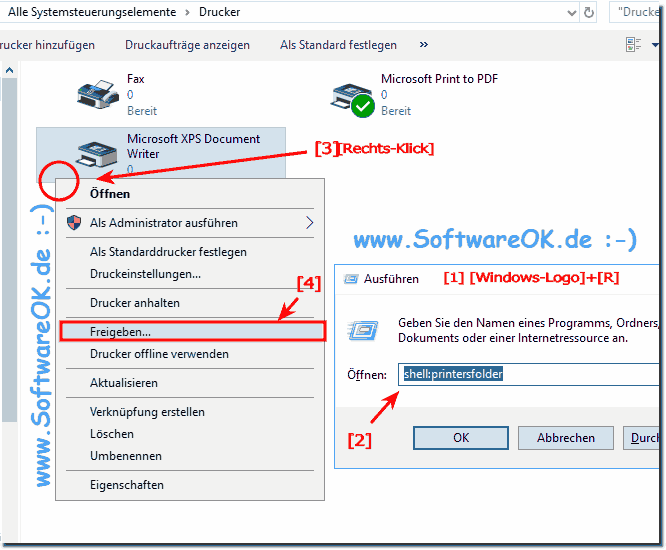
Task: Click the Ausführen dialog title icon
Action: [351, 279]
